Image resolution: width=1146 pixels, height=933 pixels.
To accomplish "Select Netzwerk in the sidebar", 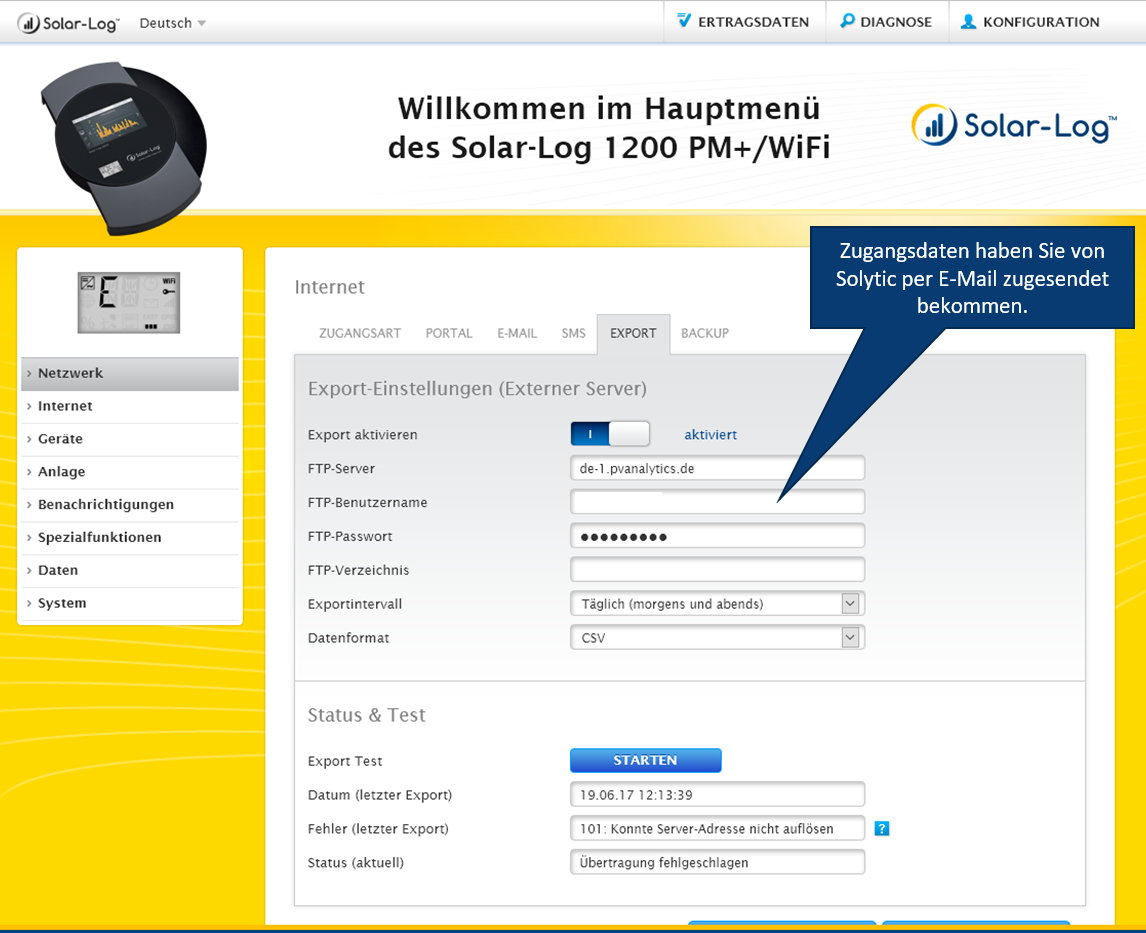I will pyautogui.click(x=130, y=373).
